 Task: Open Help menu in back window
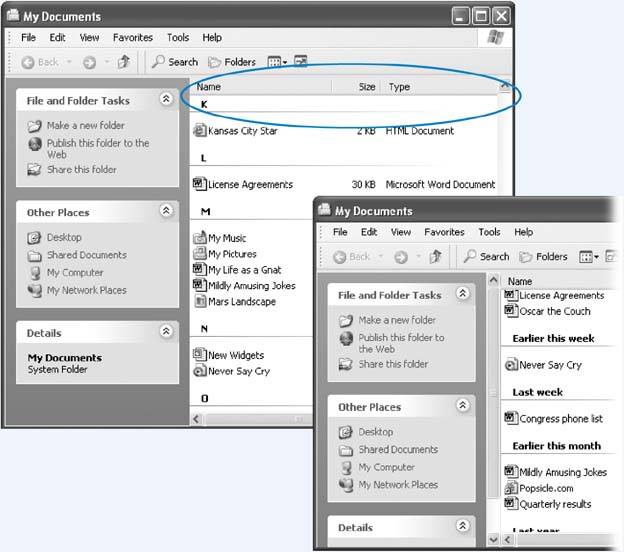coord(212,37)
